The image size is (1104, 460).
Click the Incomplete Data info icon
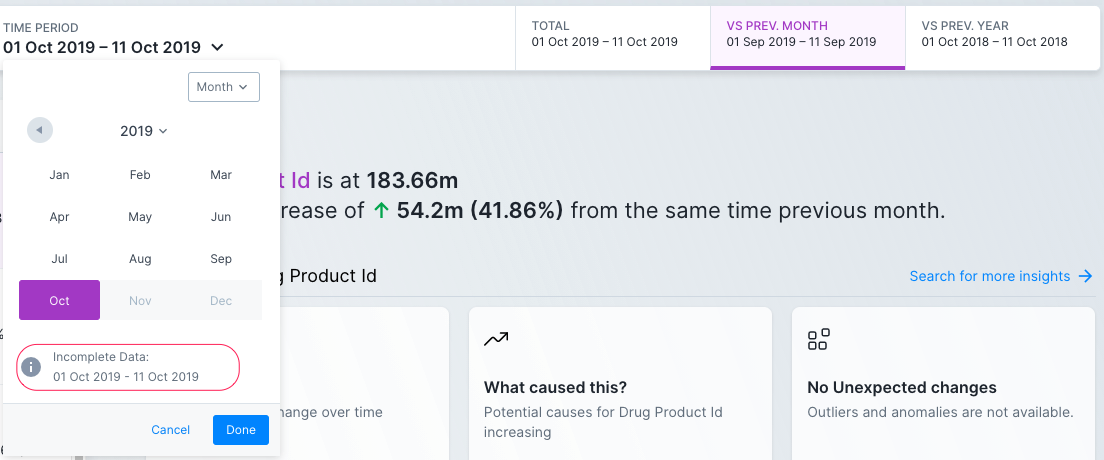tap(32, 367)
